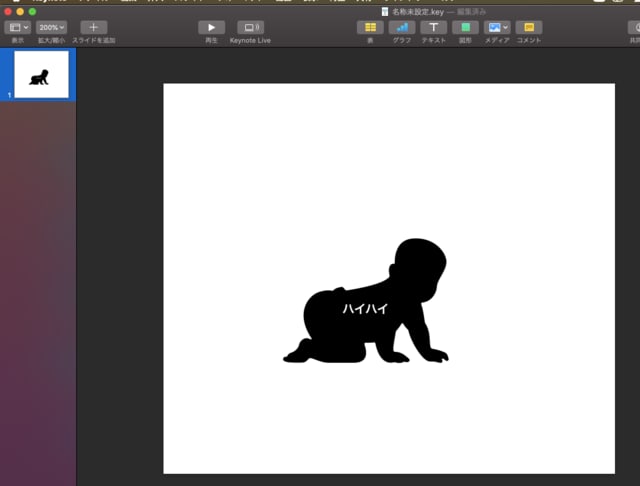Open the 図形 shape icon
This screenshot has width=640, height=486.
[x=465, y=27]
